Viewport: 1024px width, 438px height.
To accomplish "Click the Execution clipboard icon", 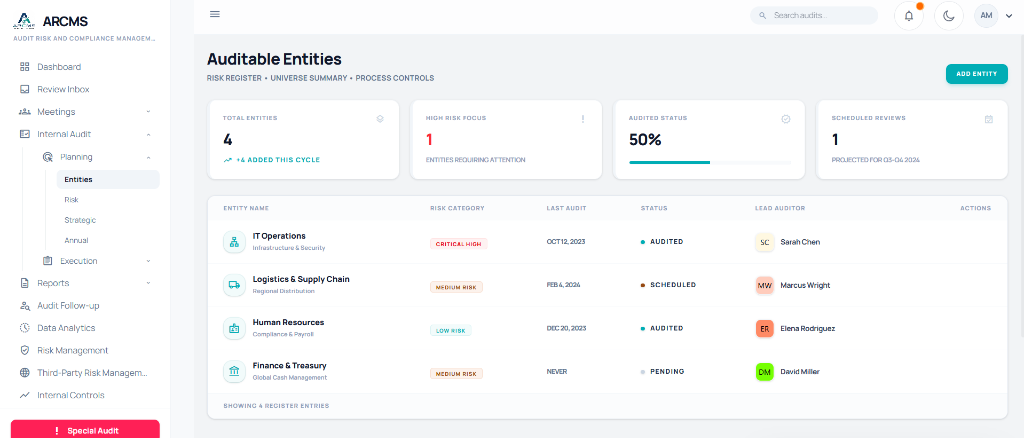I will (x=47, y=261).
